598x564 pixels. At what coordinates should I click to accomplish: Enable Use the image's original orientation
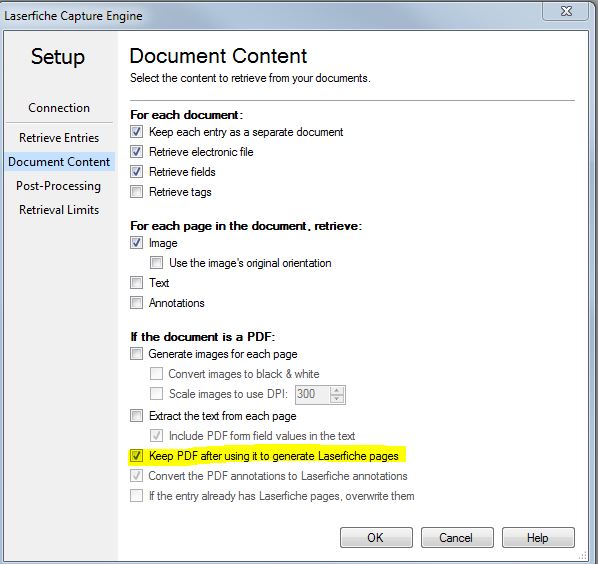(156, 263)
